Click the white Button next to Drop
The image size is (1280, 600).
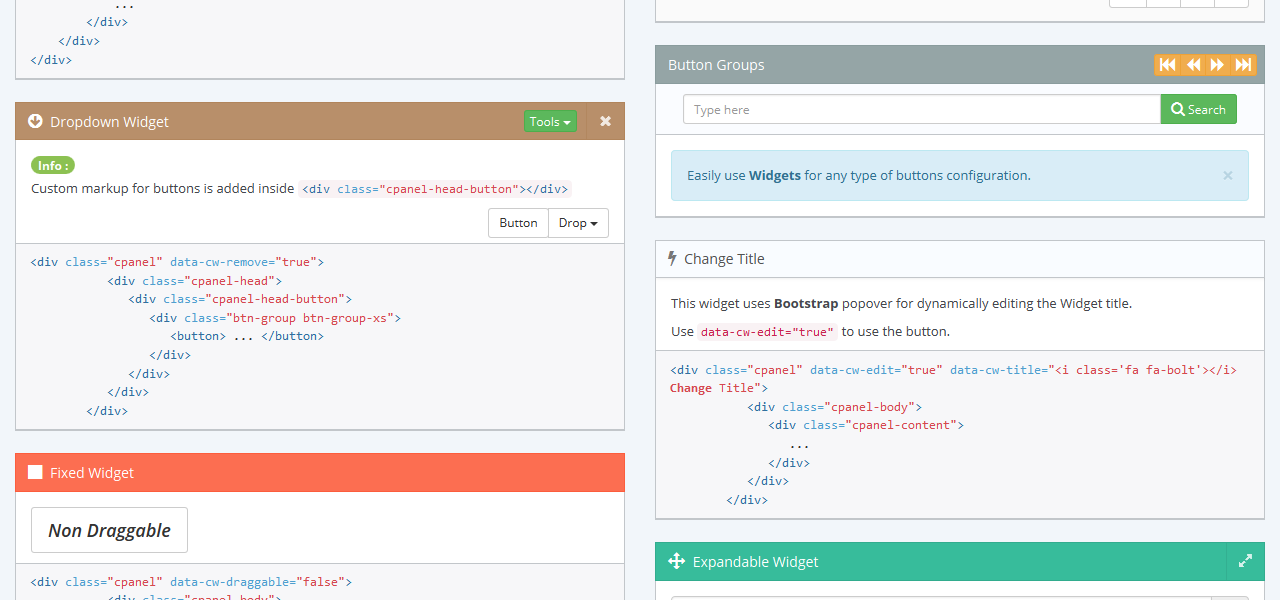pos(518,223)
